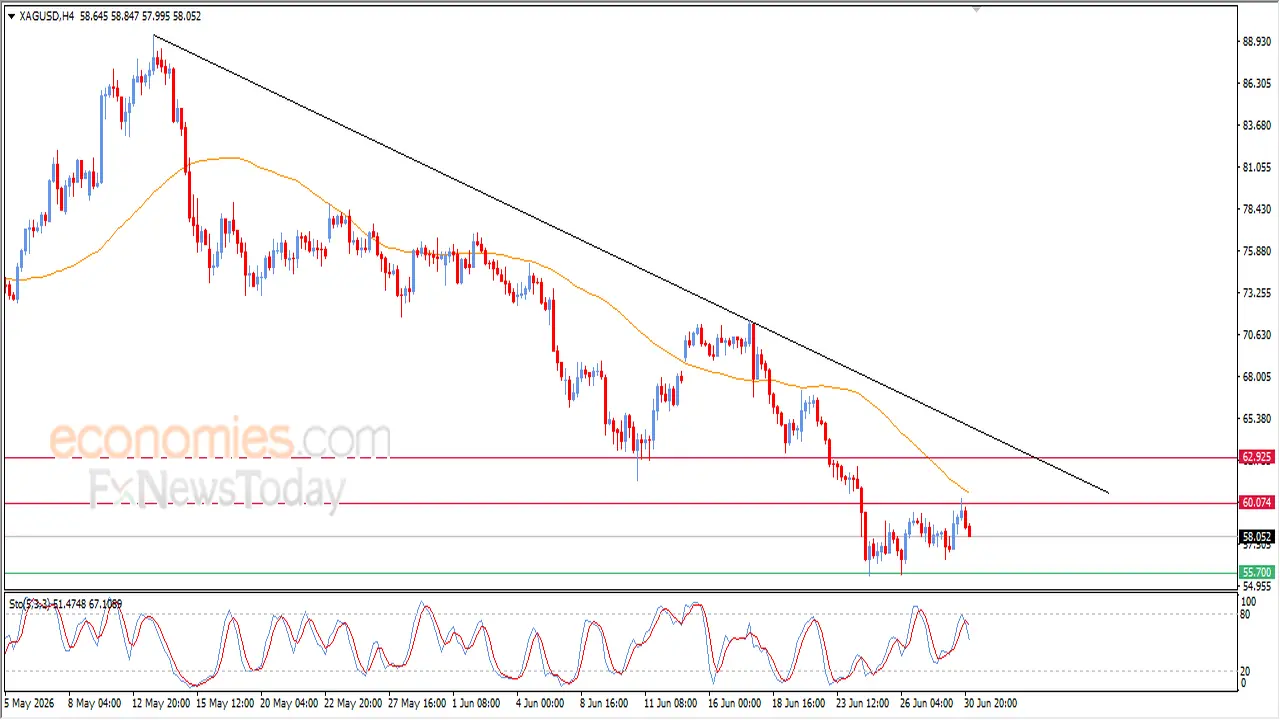
Task: Click the economies.com watermark logo
Action: [220, 441]
